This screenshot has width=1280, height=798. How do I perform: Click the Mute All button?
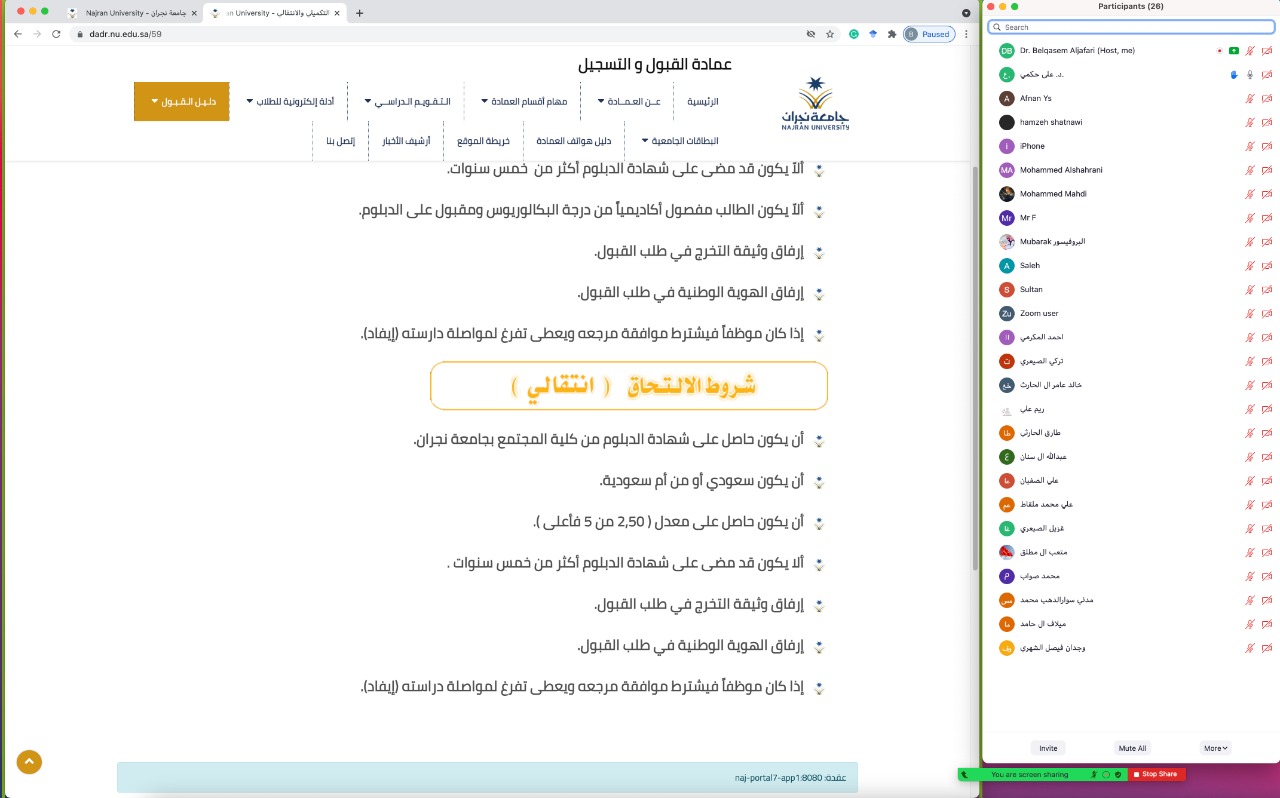click(1131, 748)
